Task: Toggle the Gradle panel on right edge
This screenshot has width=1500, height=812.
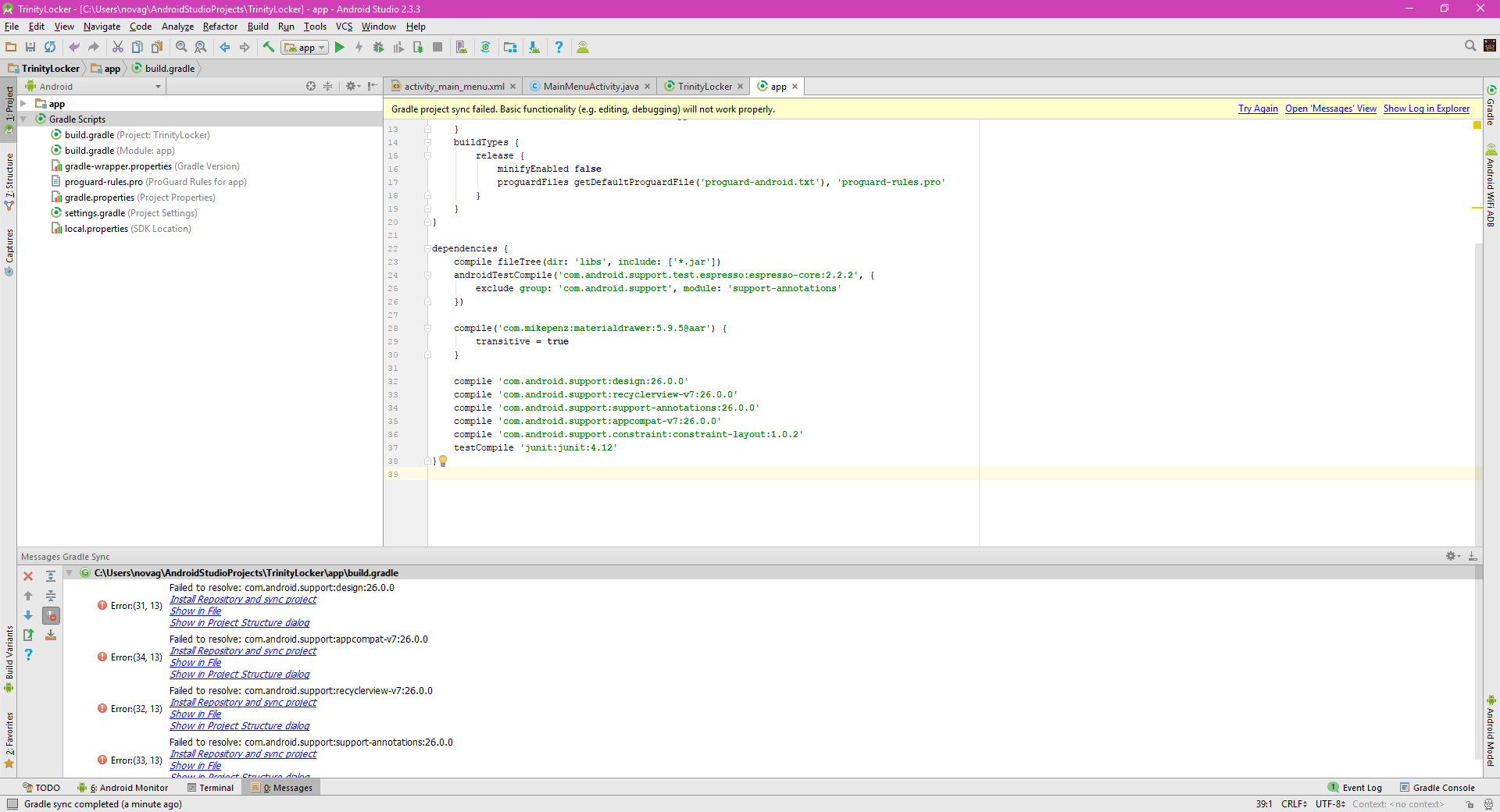Action: point(1491,105)
